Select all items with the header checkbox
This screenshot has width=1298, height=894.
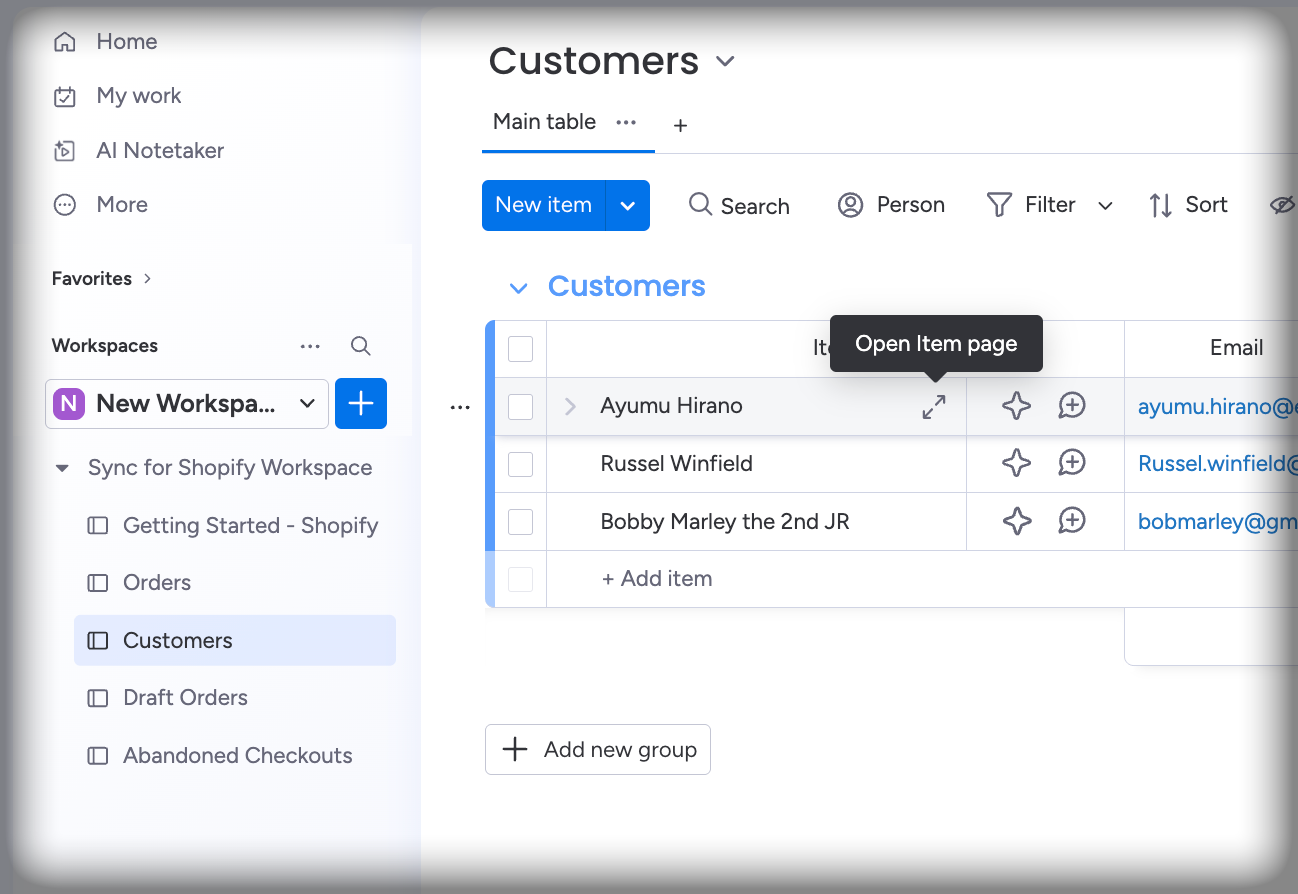coord(520,348)
